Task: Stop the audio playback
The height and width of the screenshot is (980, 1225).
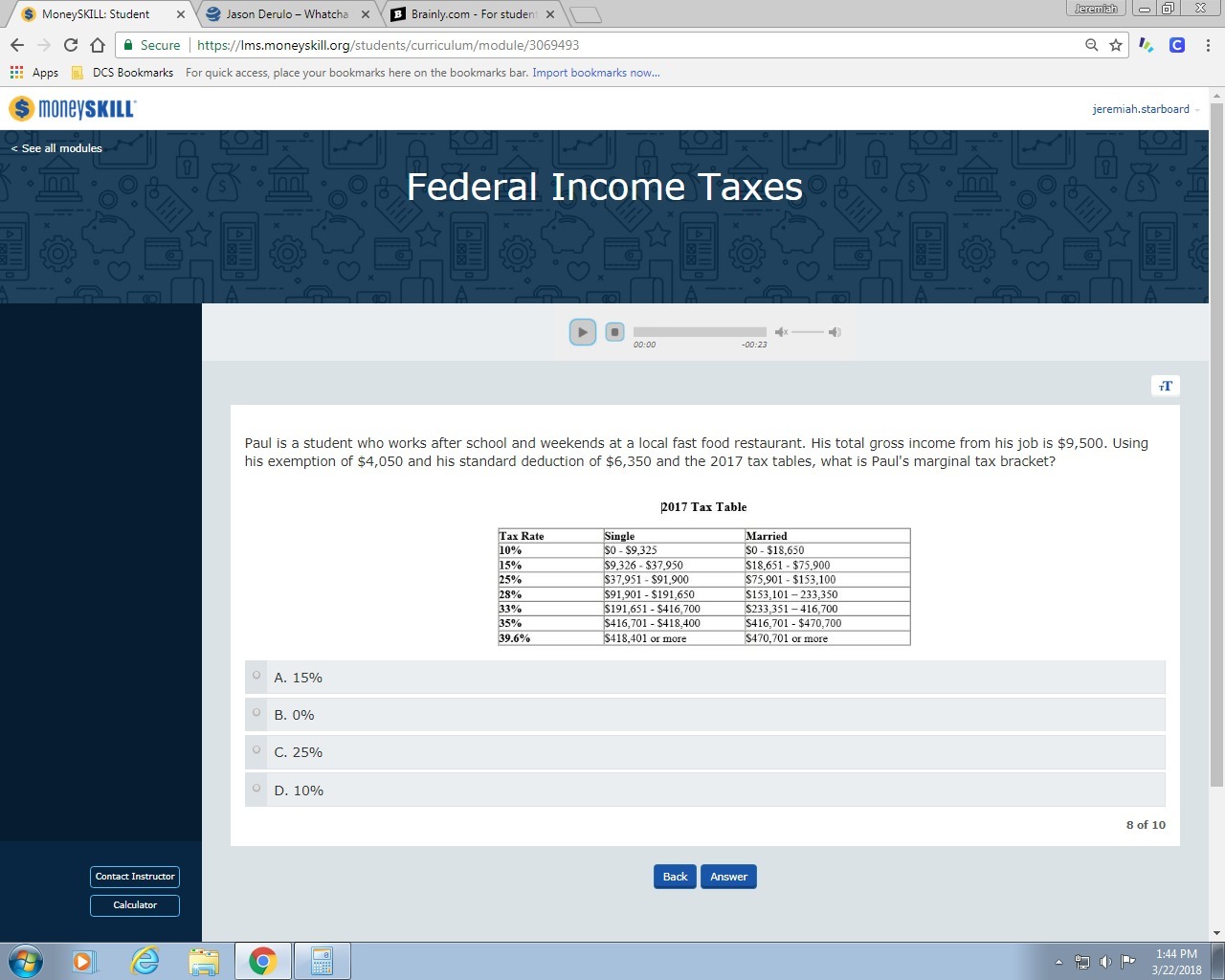Action: [x=615, y=332]
